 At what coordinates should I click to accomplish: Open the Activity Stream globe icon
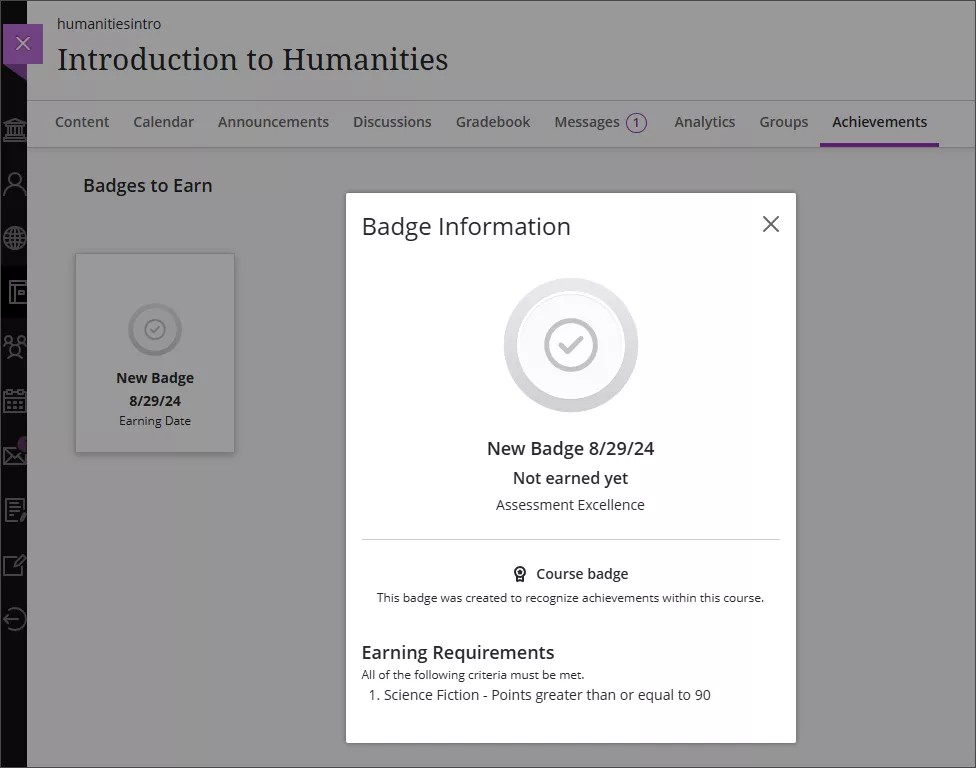click(15, 237)
